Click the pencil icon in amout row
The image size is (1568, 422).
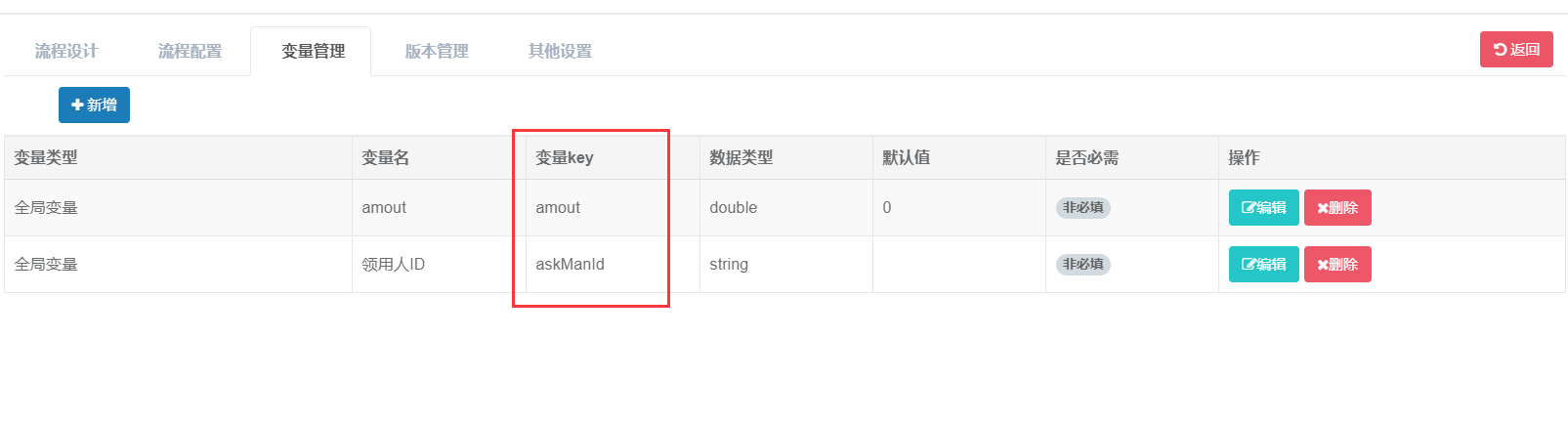pos(1249,208)
